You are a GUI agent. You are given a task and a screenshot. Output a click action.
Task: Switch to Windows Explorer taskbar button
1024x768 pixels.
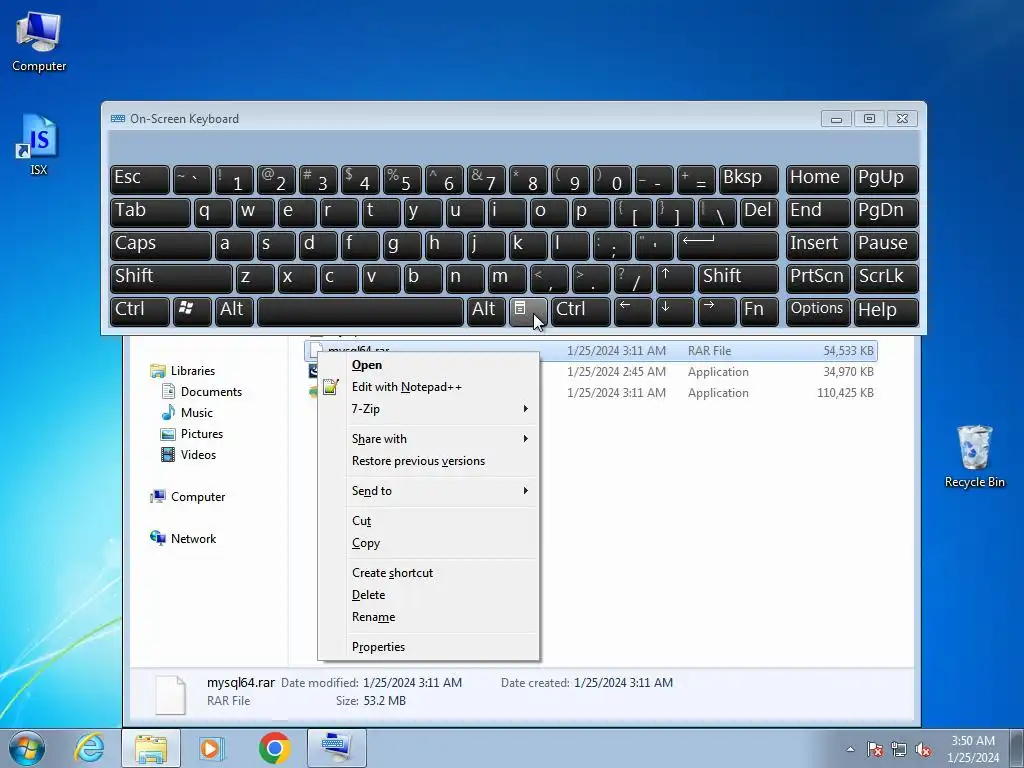click(x=151, y=748)
